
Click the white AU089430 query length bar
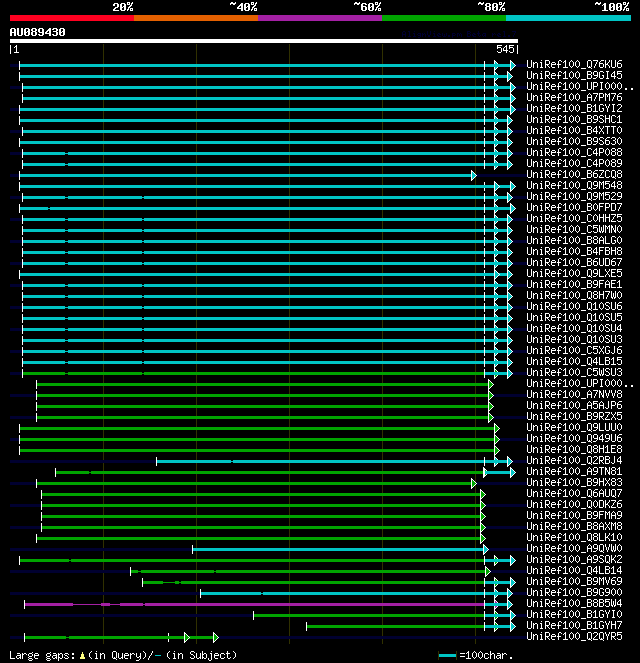[x=264, y=41]
